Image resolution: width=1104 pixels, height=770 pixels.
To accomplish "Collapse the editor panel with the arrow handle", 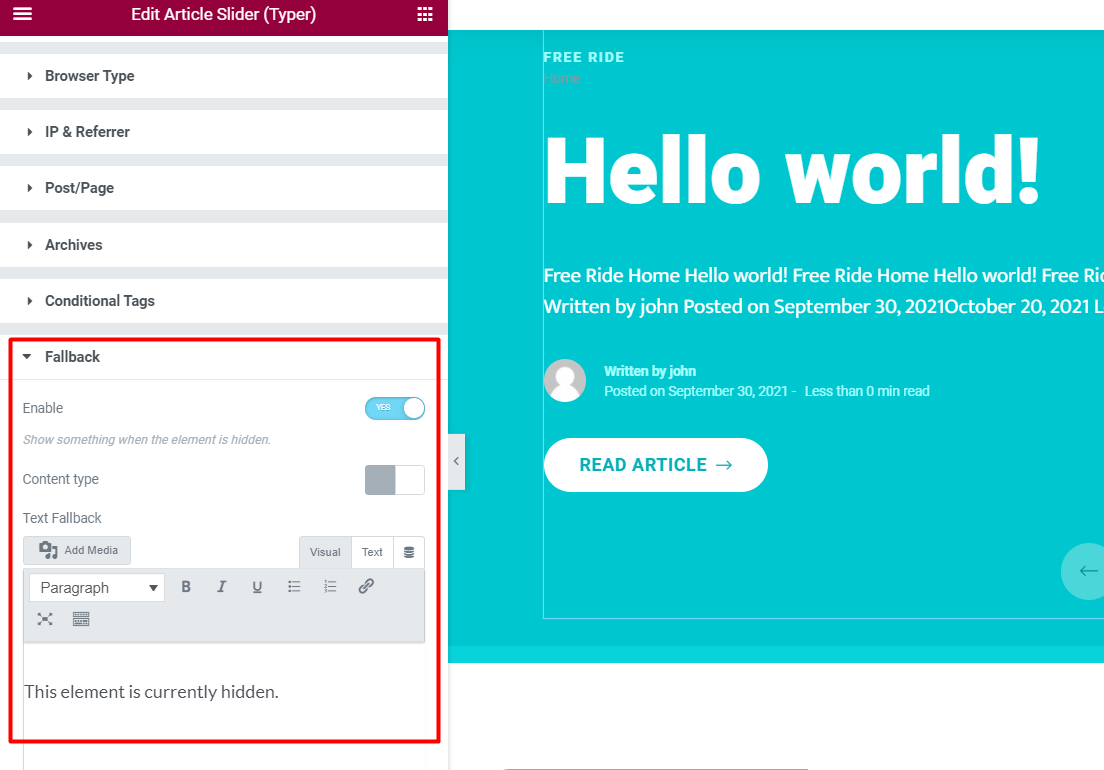I will [456, 462].
